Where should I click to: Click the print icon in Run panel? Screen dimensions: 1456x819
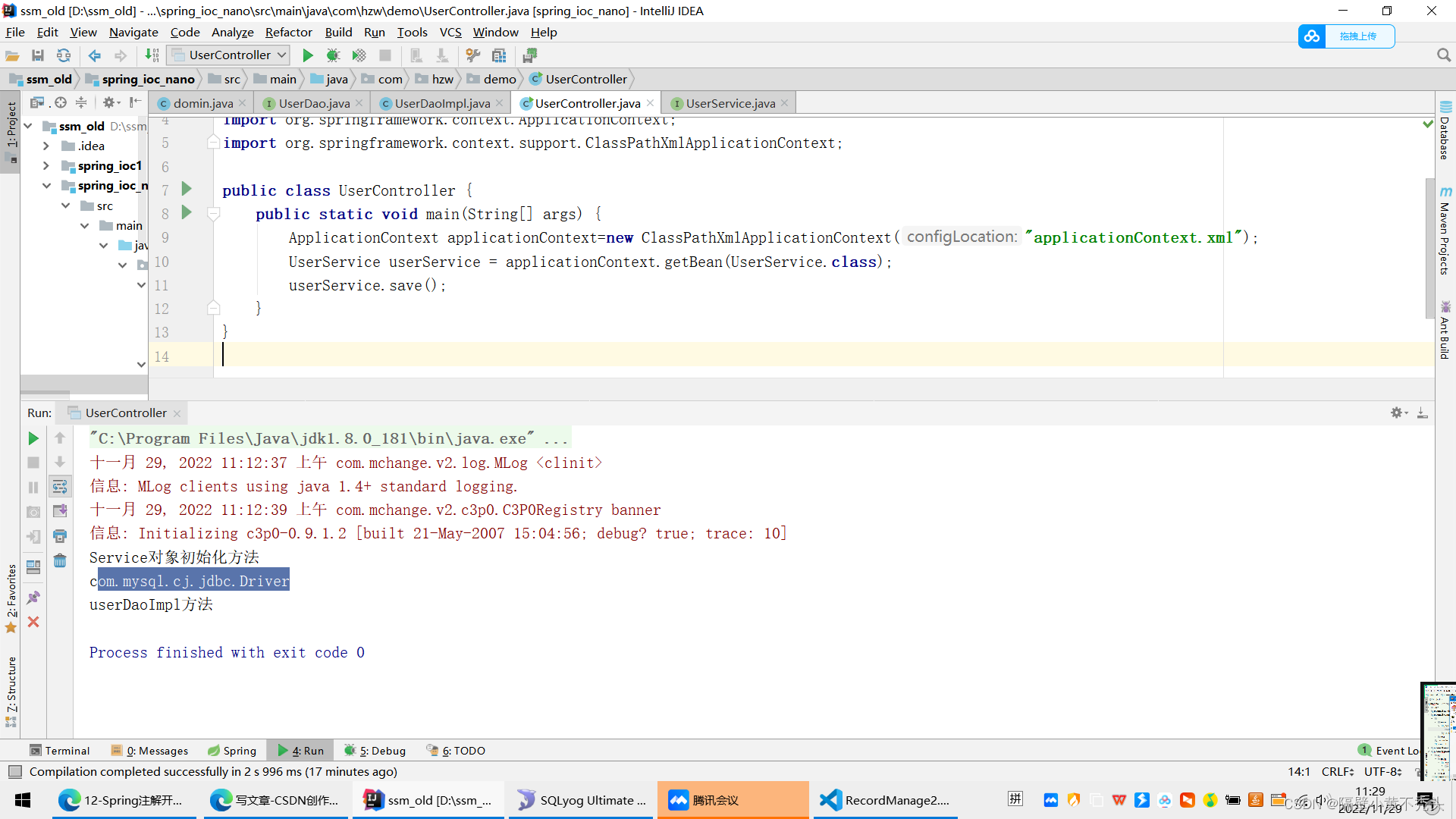(60, 536)
